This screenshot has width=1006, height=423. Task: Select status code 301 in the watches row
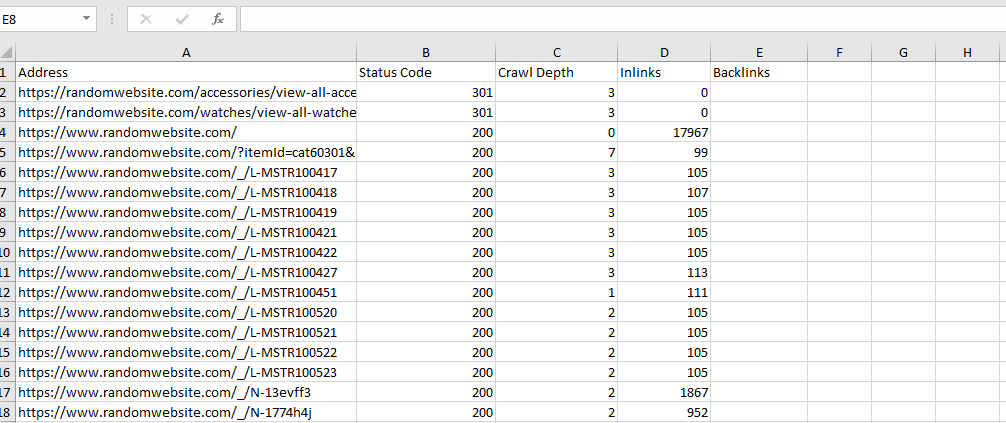click(x=426, y=112)
